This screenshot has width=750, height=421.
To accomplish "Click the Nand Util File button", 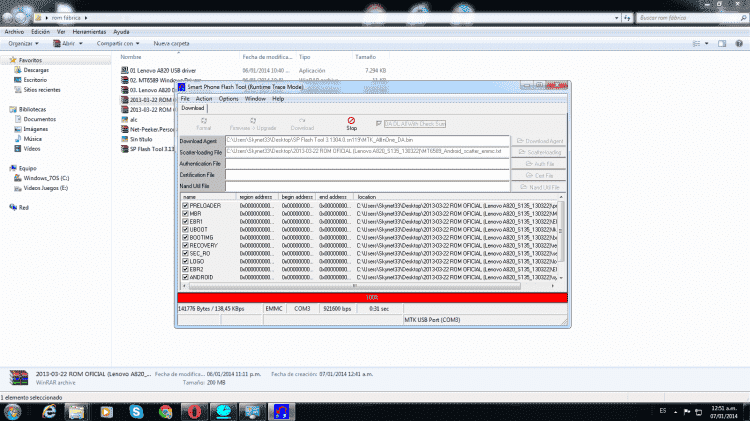I will [539, 187].
